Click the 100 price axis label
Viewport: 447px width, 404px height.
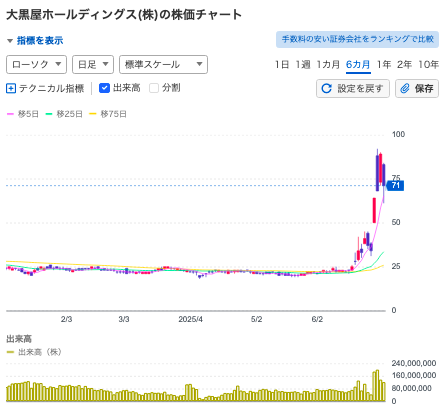[x=398, y=134]
